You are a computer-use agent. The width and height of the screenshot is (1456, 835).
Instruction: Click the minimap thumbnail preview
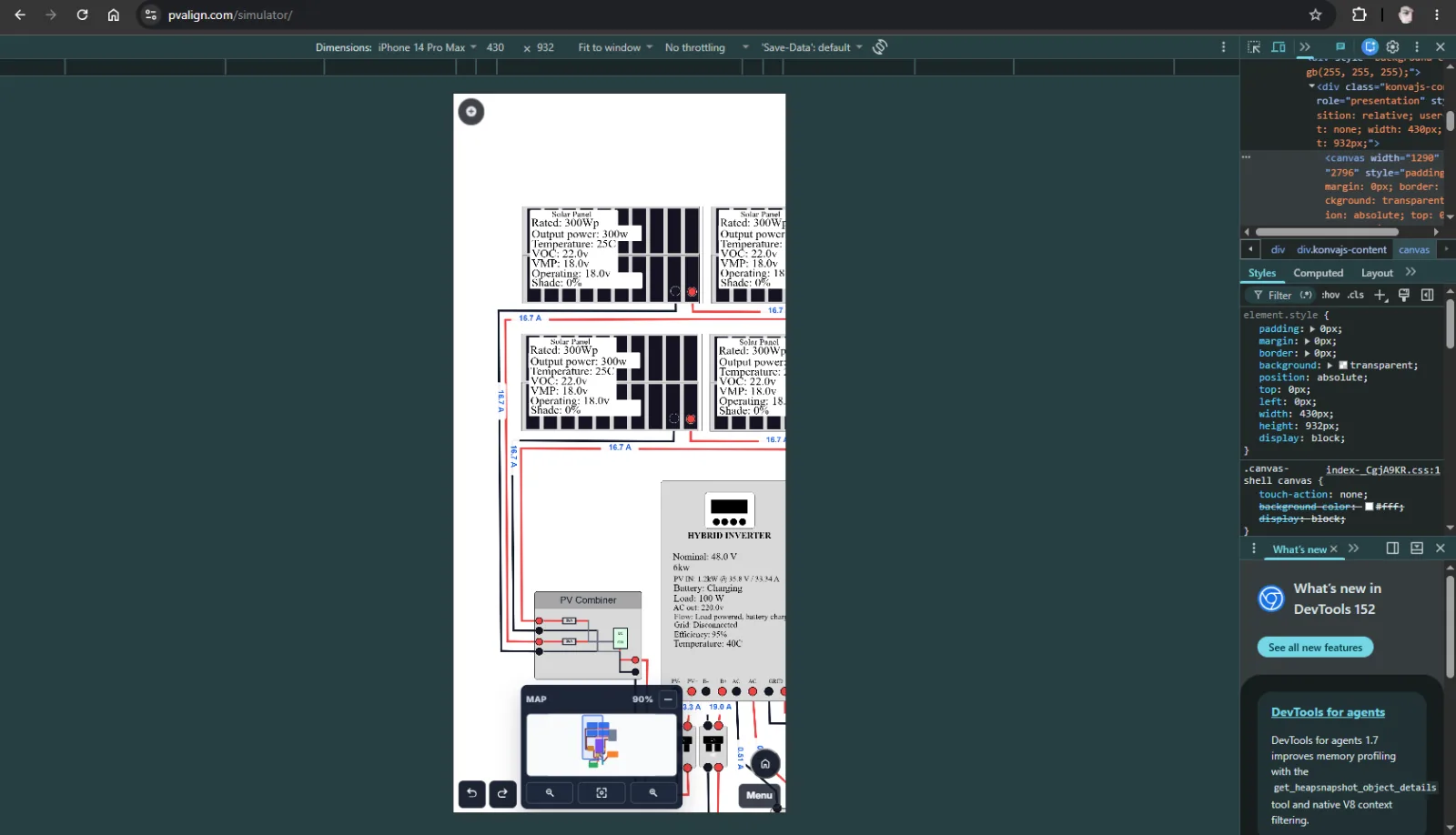click(x=602, y=744)
